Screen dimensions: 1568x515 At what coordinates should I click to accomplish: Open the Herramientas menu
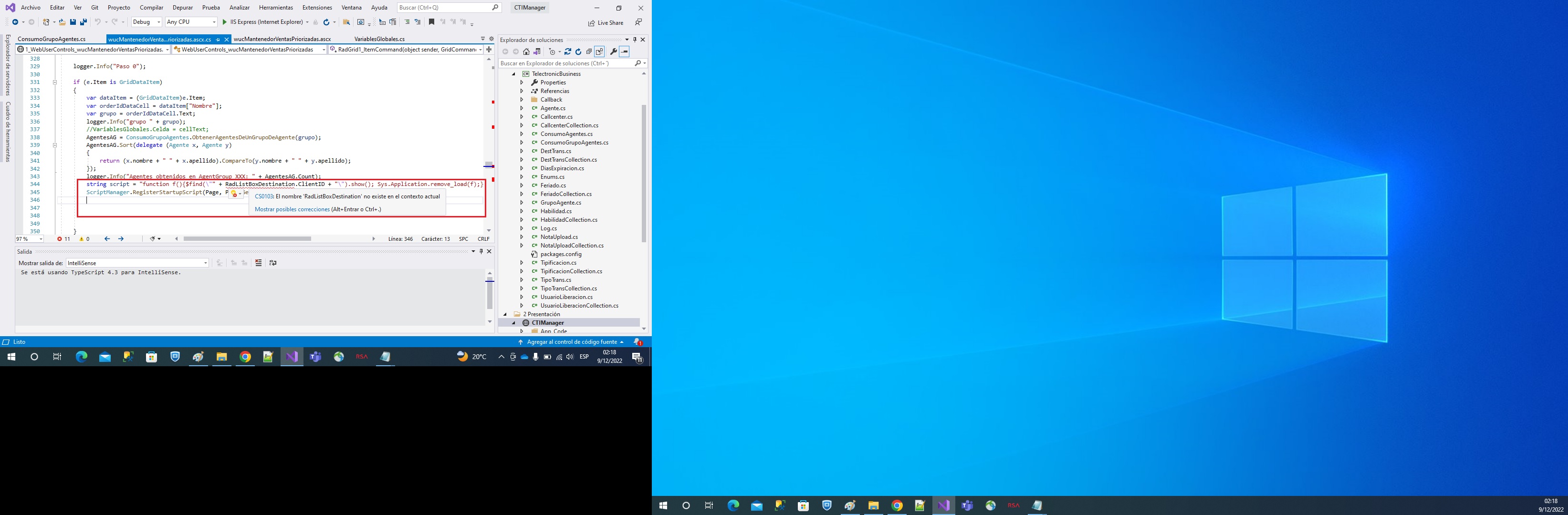pos(276,8)
